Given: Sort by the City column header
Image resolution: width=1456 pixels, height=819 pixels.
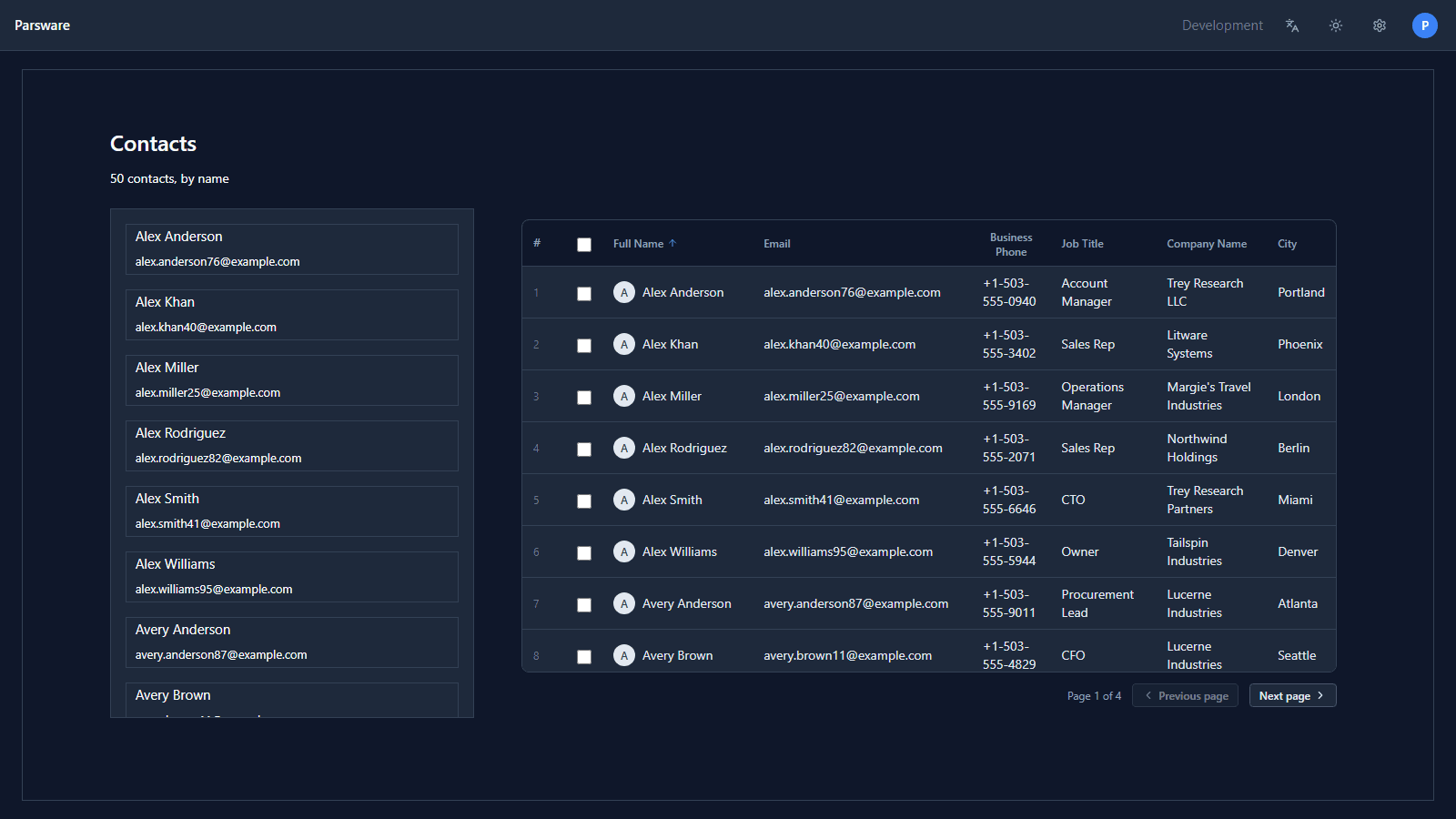Looking at the screenshot, I should point(1287,244).
